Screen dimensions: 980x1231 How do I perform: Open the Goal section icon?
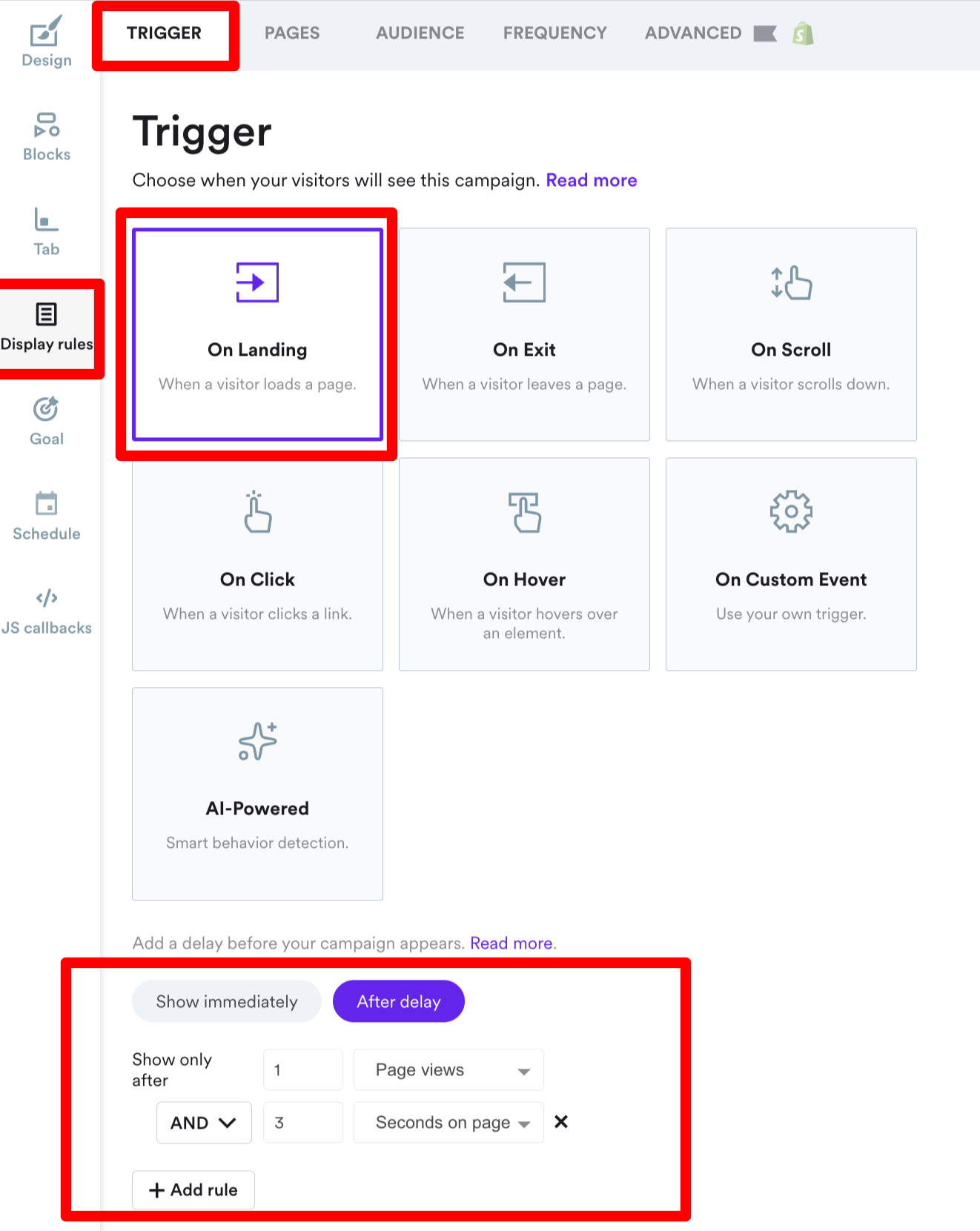(x=46, y=410)
